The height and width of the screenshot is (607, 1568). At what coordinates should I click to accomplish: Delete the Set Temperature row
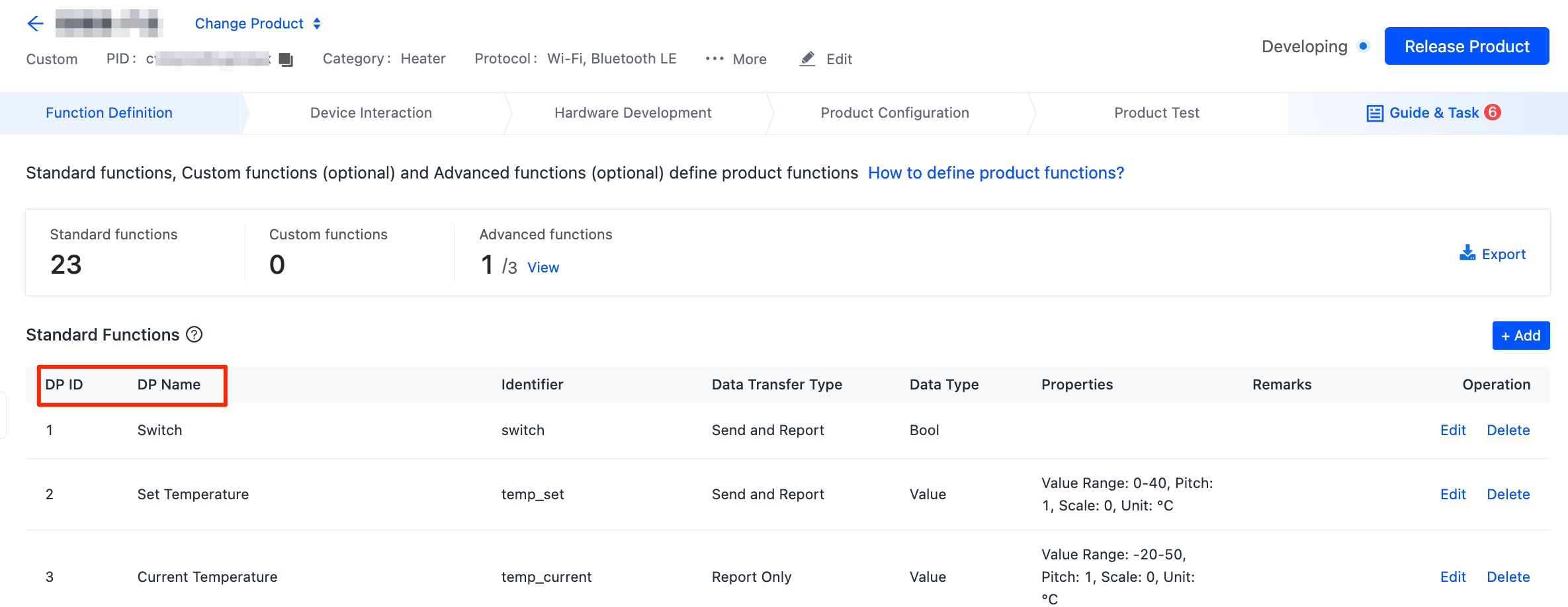pos(1508,494)
